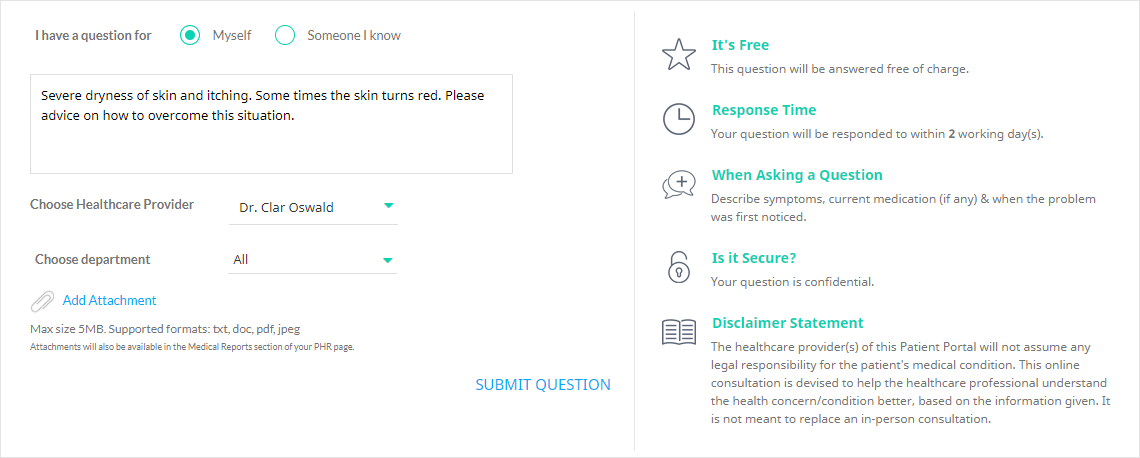Click the Response Time heading

tap(764, 110)
